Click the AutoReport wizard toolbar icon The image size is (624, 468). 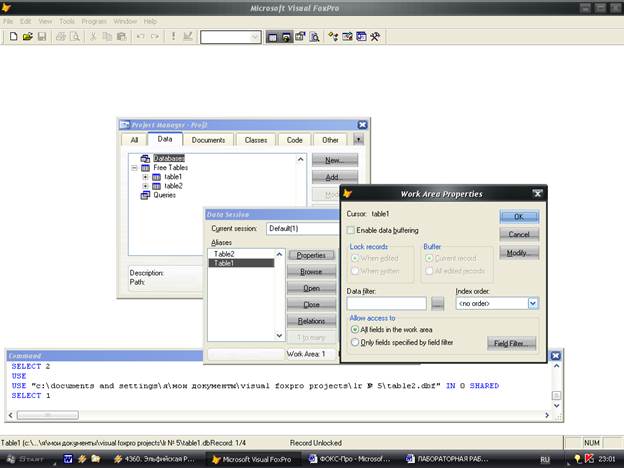click(x=361, y=37)
